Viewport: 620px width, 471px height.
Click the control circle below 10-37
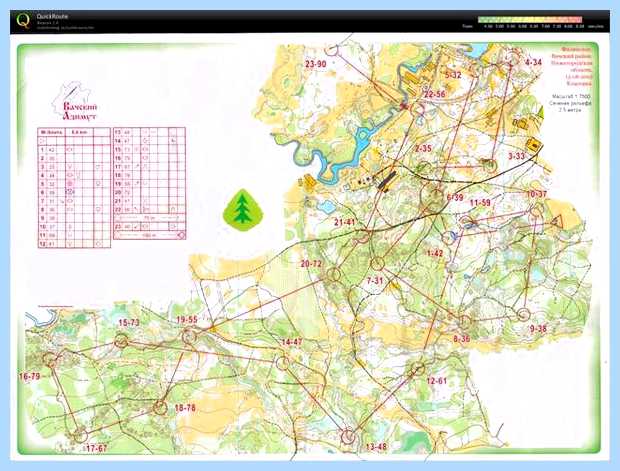click(536, 210)
